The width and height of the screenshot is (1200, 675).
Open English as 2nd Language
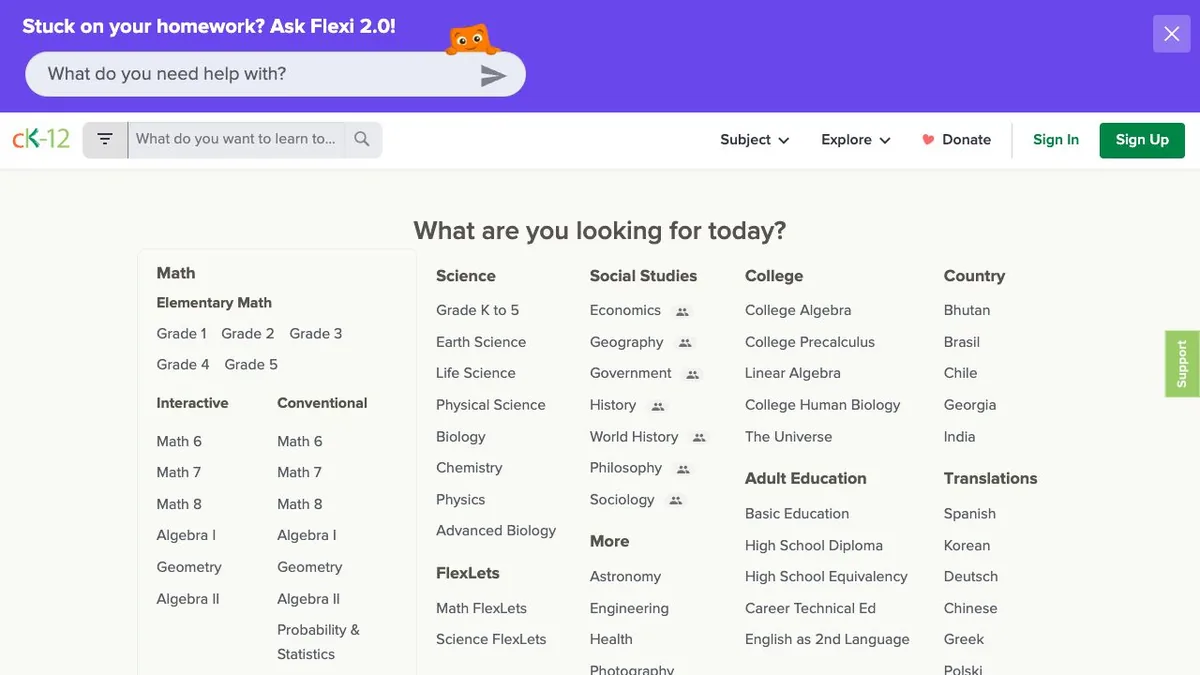pos(827,640)
